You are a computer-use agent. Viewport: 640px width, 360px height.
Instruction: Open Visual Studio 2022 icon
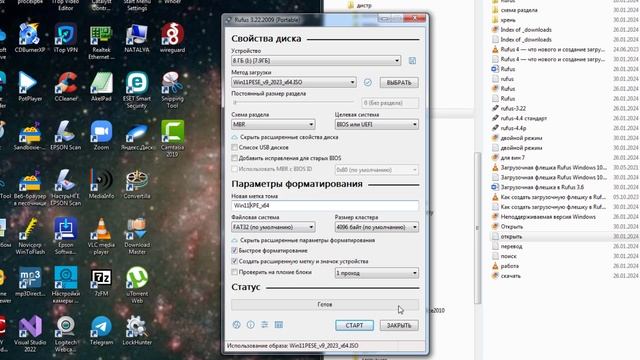point(30,333)
